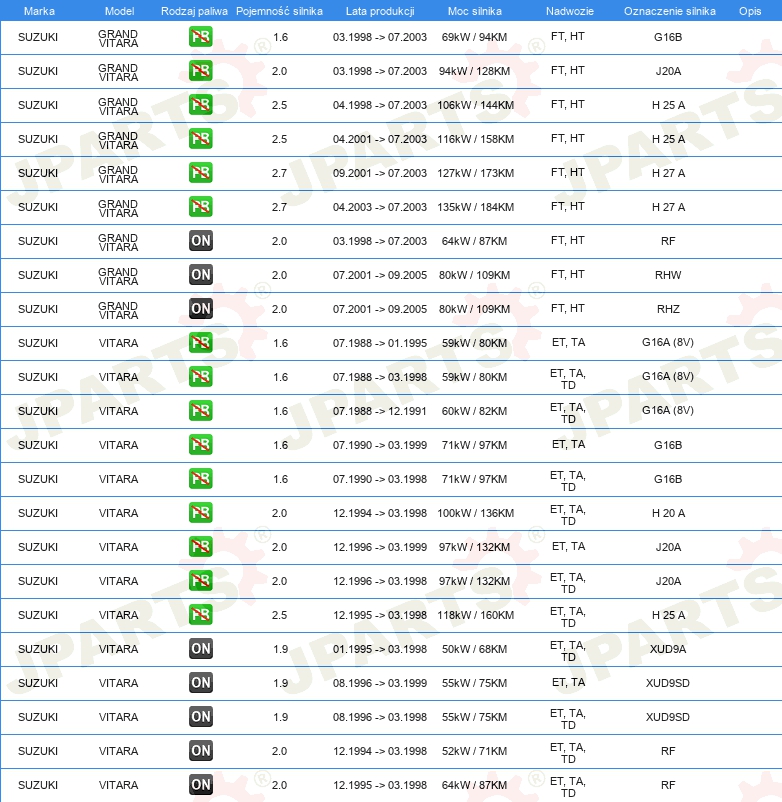This screenshot has width=782, height=802.
Task: Click the 60kW / 82KM power cell
Action: tap(475, 411)
